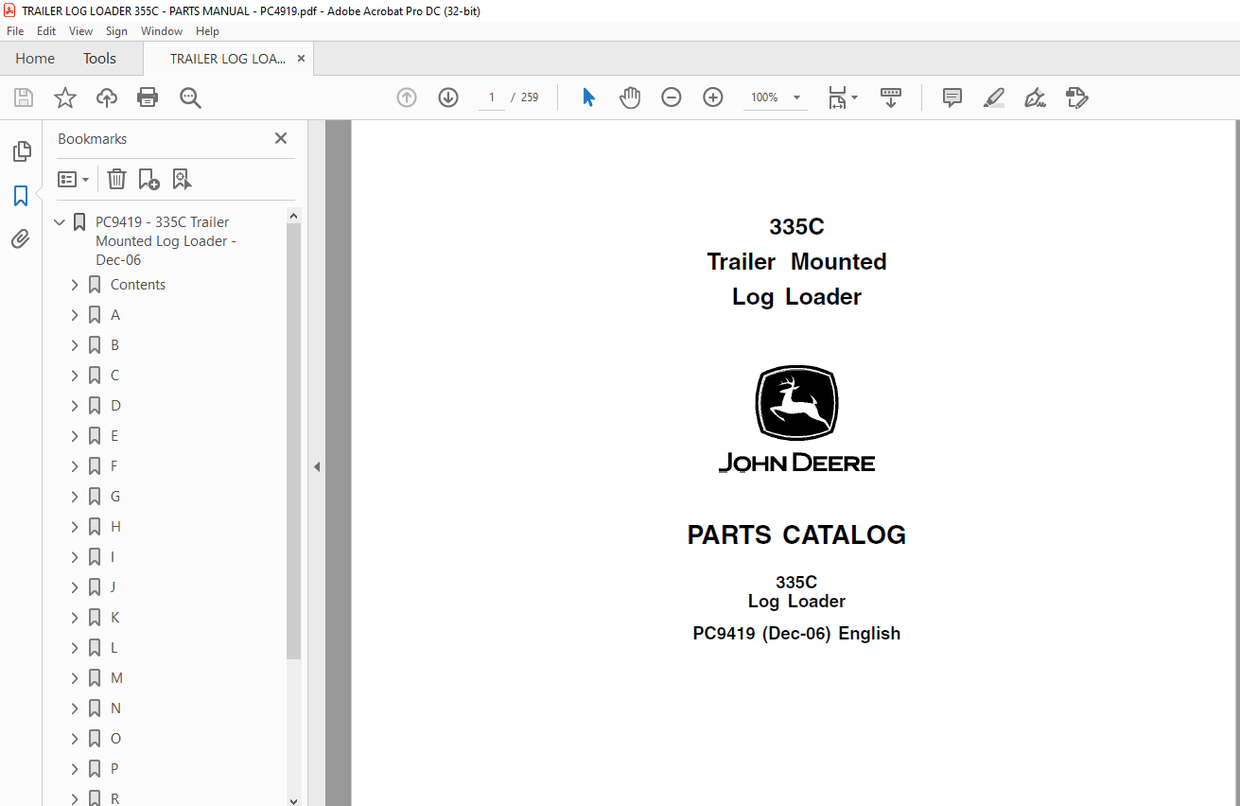The width and height of the screenshot is (1240, 806).
Task: Zoom out using the minus icon
Action: tap(671, 97)
